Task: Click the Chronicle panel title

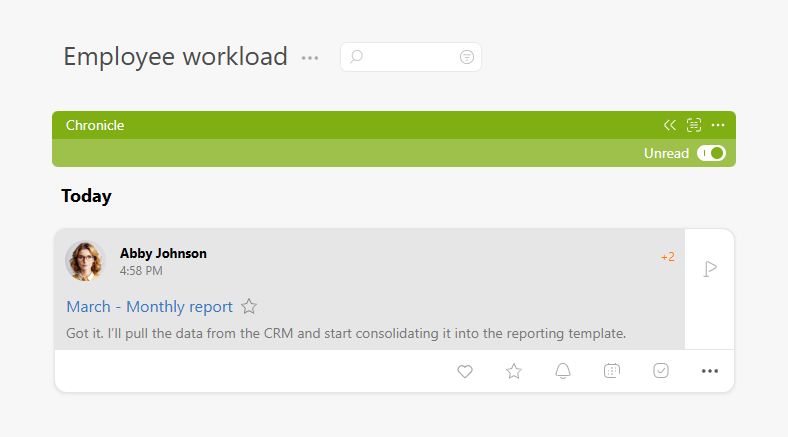Action: (95, 125)
